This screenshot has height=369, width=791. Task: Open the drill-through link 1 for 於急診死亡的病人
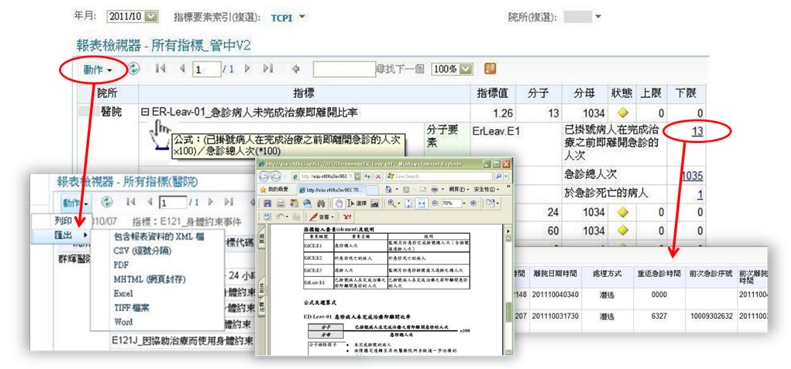[700, 194]
